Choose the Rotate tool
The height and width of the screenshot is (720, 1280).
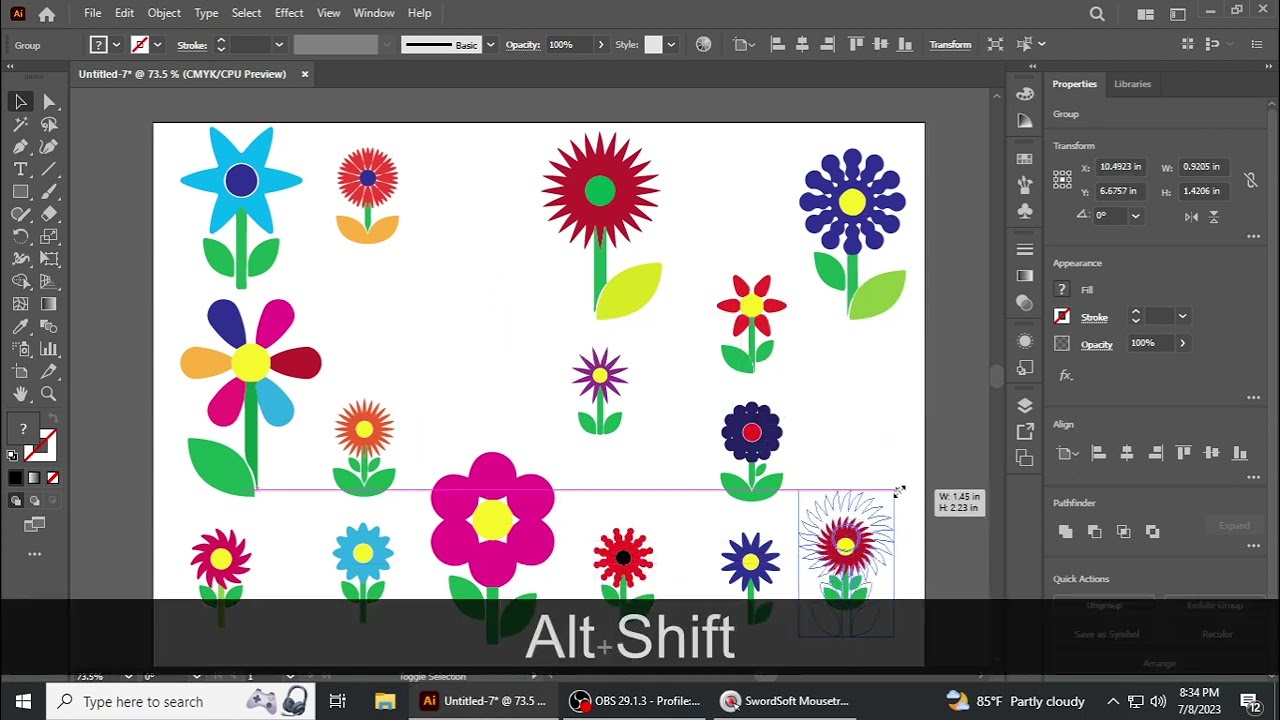pyautogui.click(x=20, y=237)
